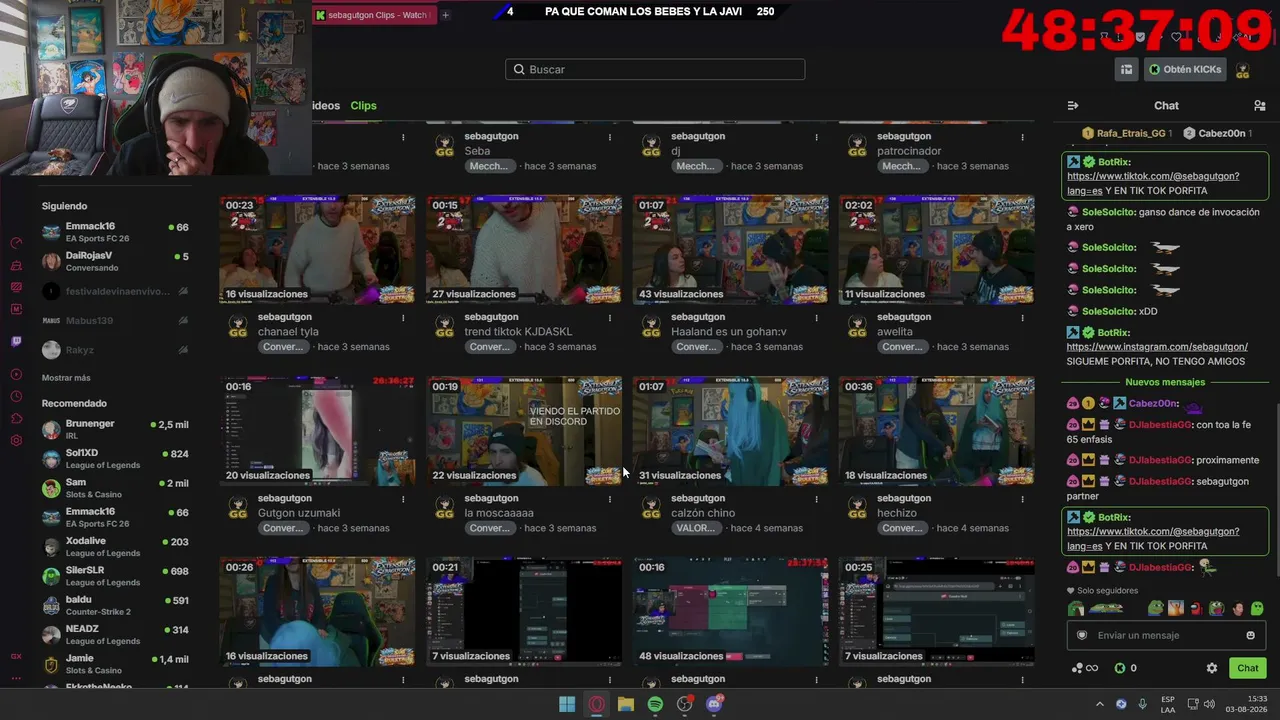The height and width of the screenshot is (720, 1280).
Task: Open options menu for clip 'Haaland es un gohan:v'
Action: 816,318
